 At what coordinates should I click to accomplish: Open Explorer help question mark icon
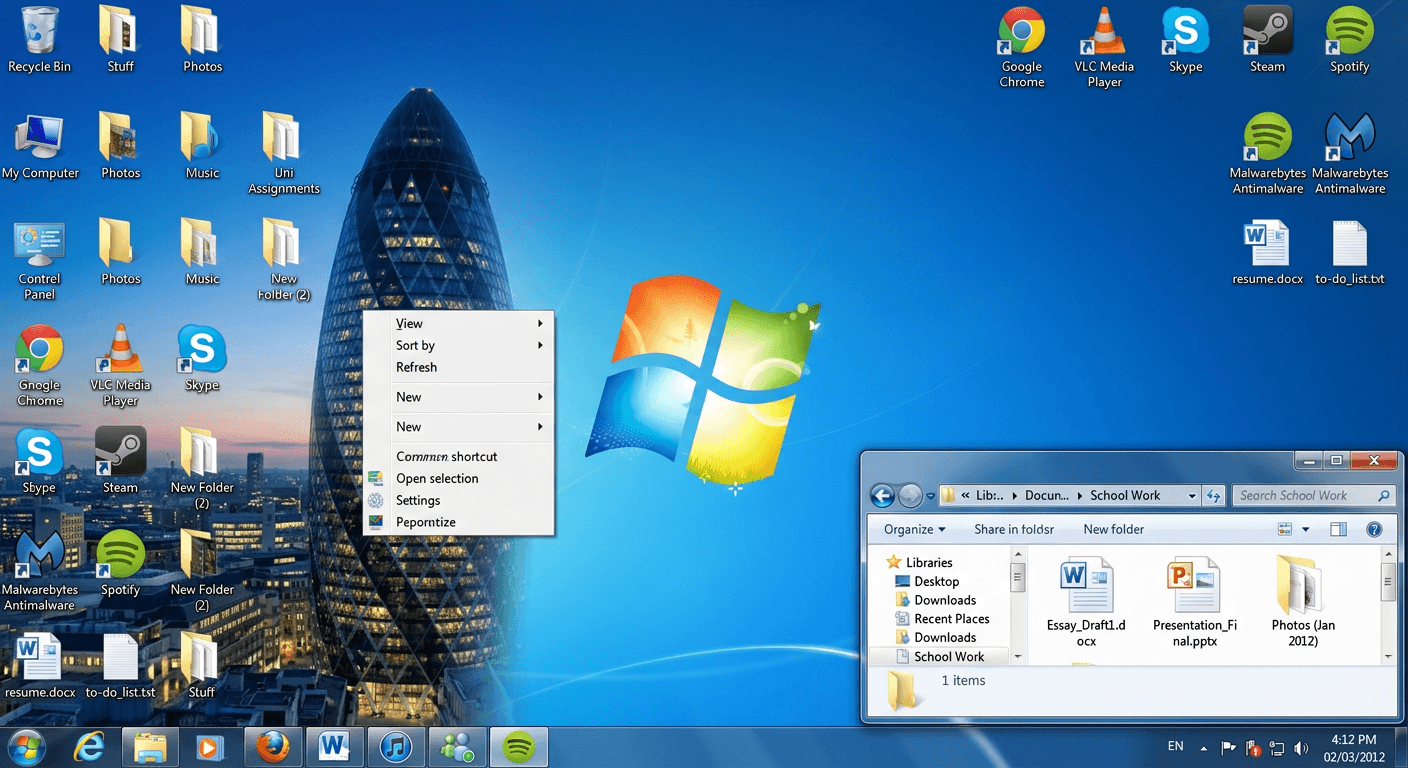click(x=1374, y=529)
